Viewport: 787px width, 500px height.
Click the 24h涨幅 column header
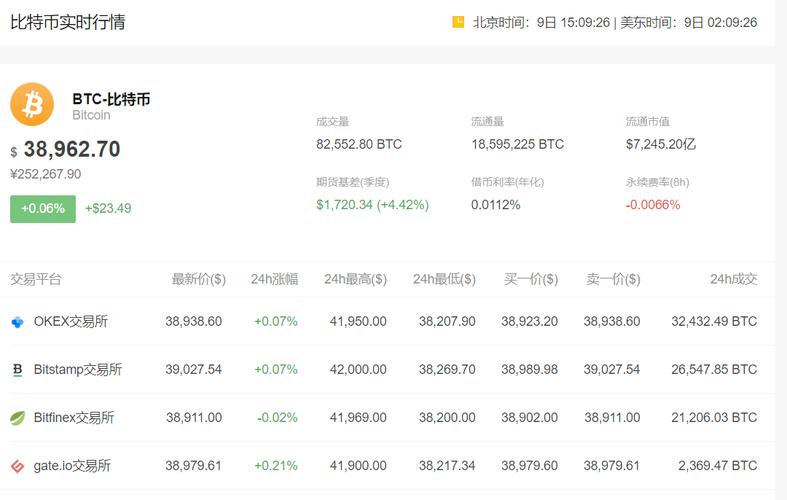click(275, 279)
